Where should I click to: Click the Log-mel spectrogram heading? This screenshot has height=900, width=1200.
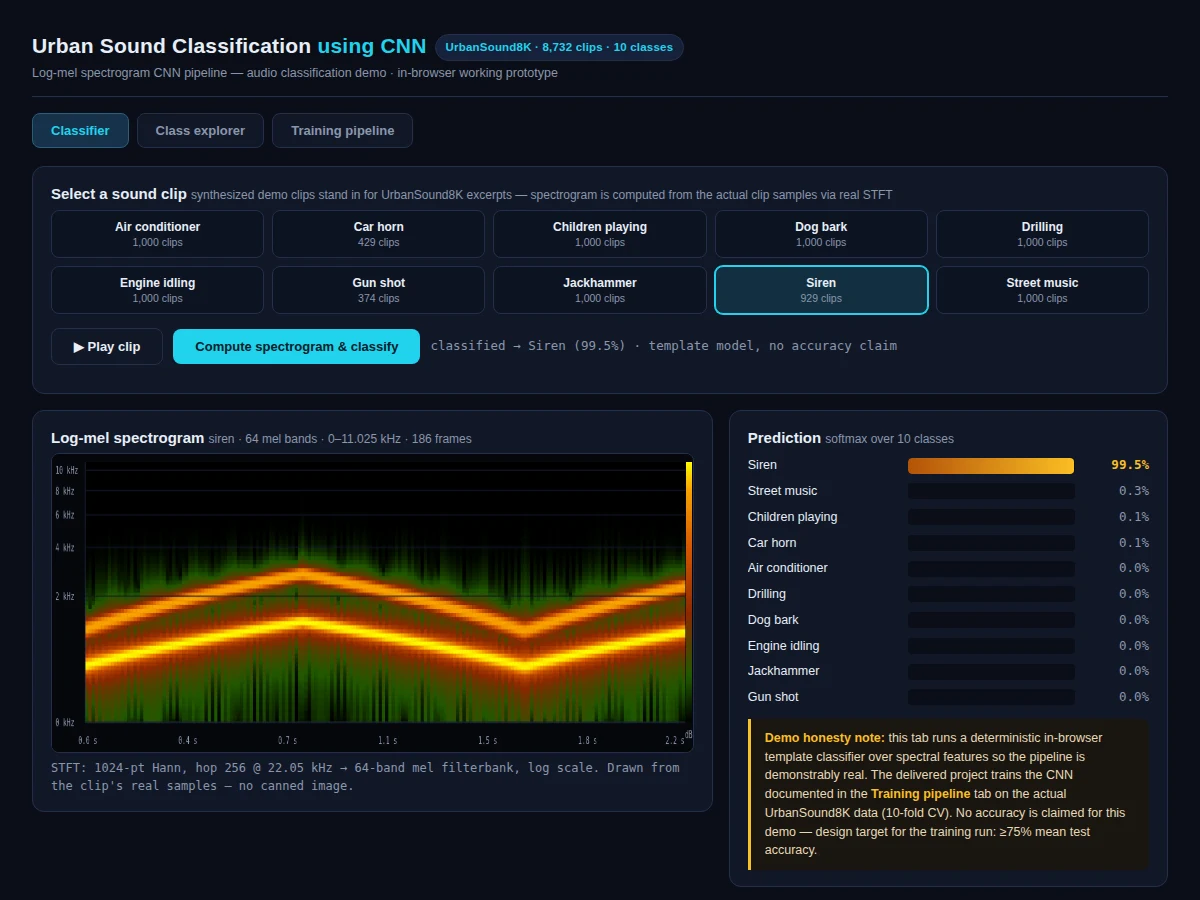[127, 438]
